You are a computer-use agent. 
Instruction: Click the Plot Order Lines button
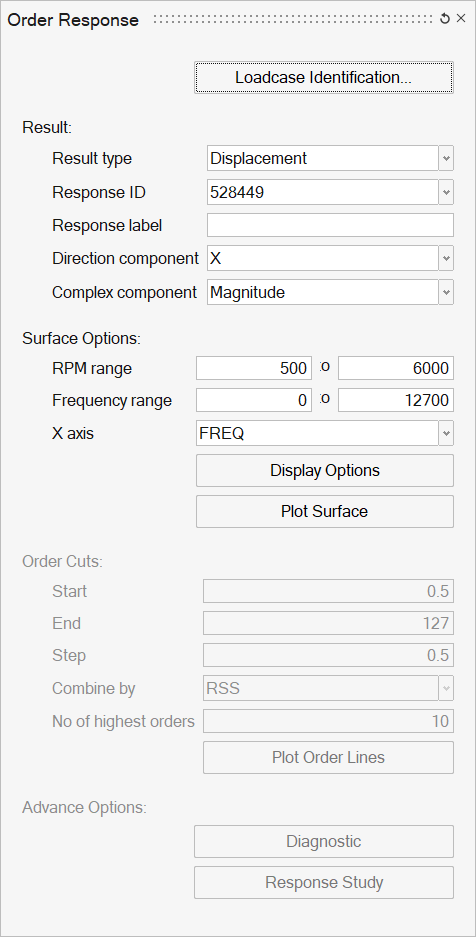[x=328, y=758]
